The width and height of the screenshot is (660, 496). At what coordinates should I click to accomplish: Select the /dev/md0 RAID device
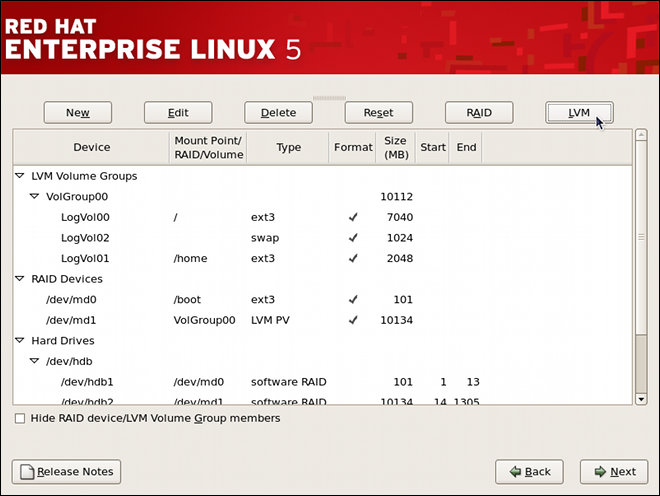(x=323, y=300)
